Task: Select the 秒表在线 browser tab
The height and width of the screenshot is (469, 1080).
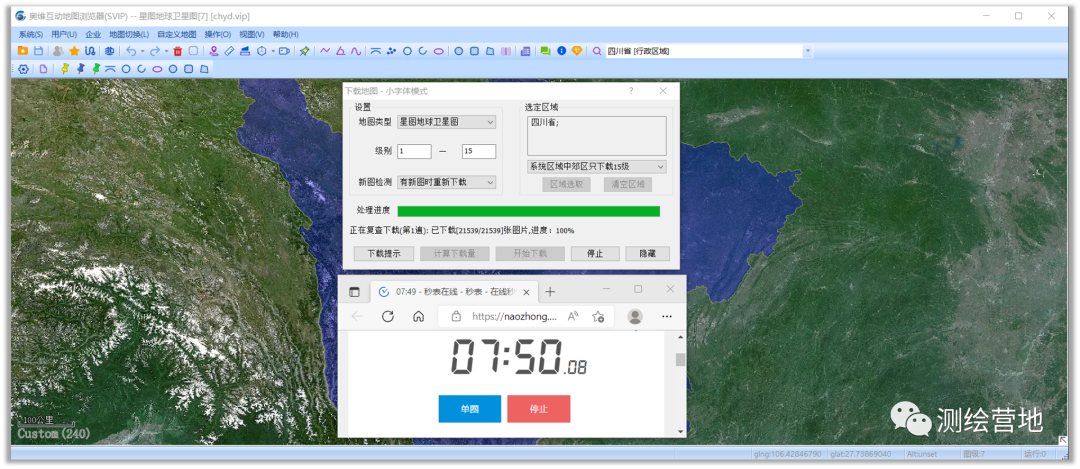Action: (x=454, y=292)
